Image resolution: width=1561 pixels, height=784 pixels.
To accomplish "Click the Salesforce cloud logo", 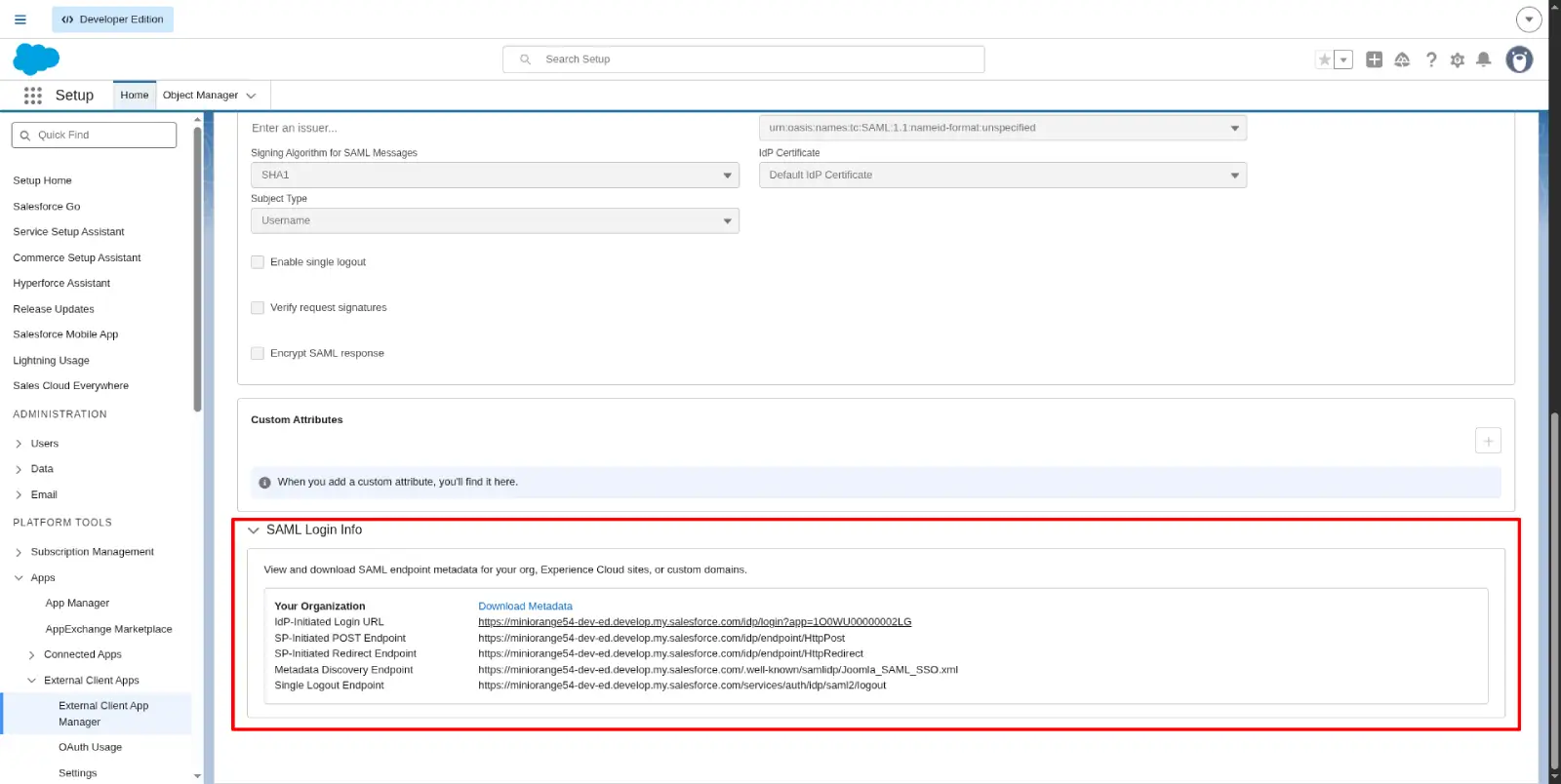I will 36,59.
